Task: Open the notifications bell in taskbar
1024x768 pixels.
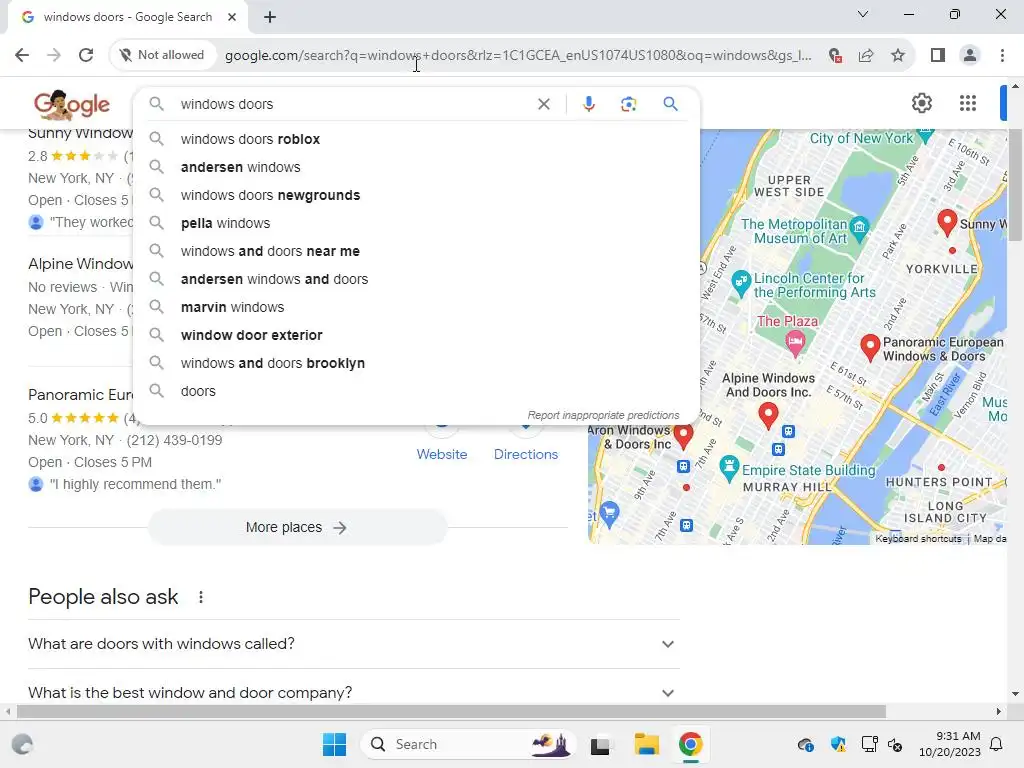Action: click(997, 744)
